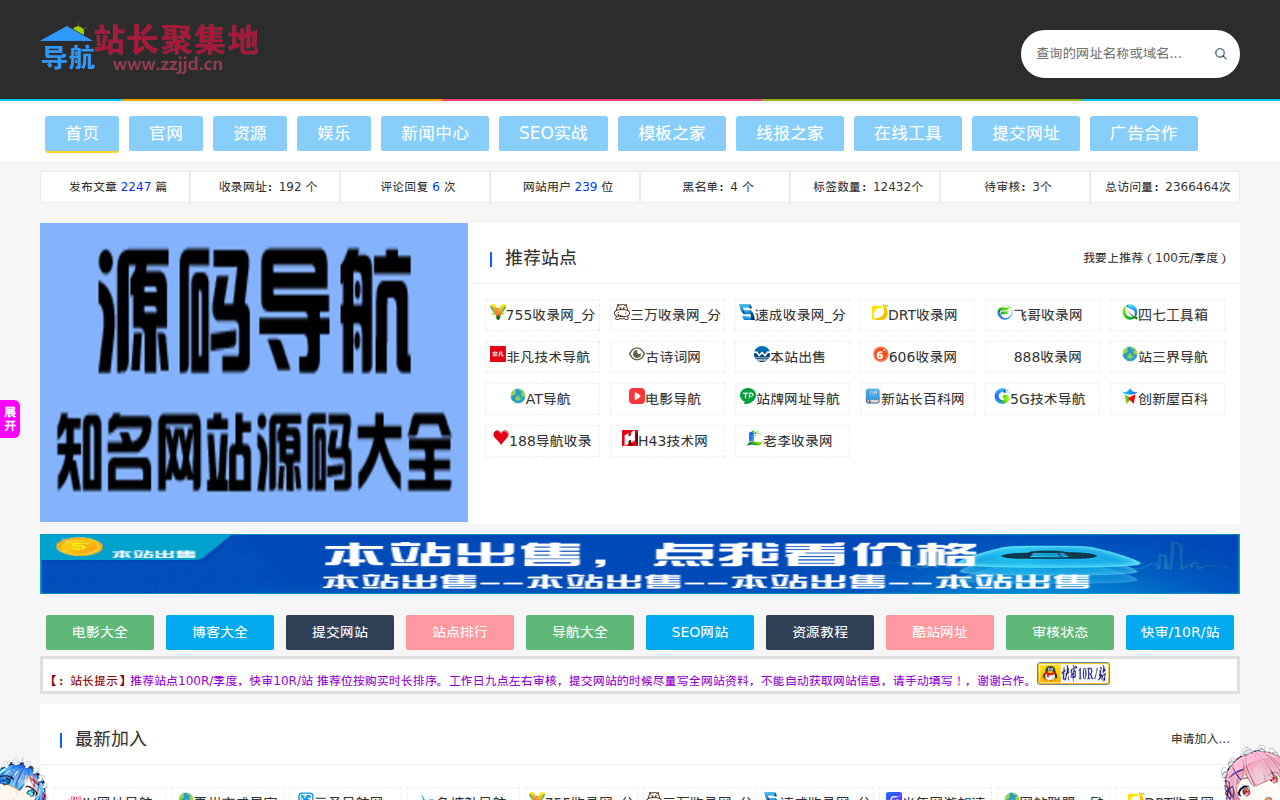The width and height of the screenshot is (1280, 800).
Task: Click the 5G技术导航 favicon icon
Action: pyautogui.click(x=1002, y=397)
